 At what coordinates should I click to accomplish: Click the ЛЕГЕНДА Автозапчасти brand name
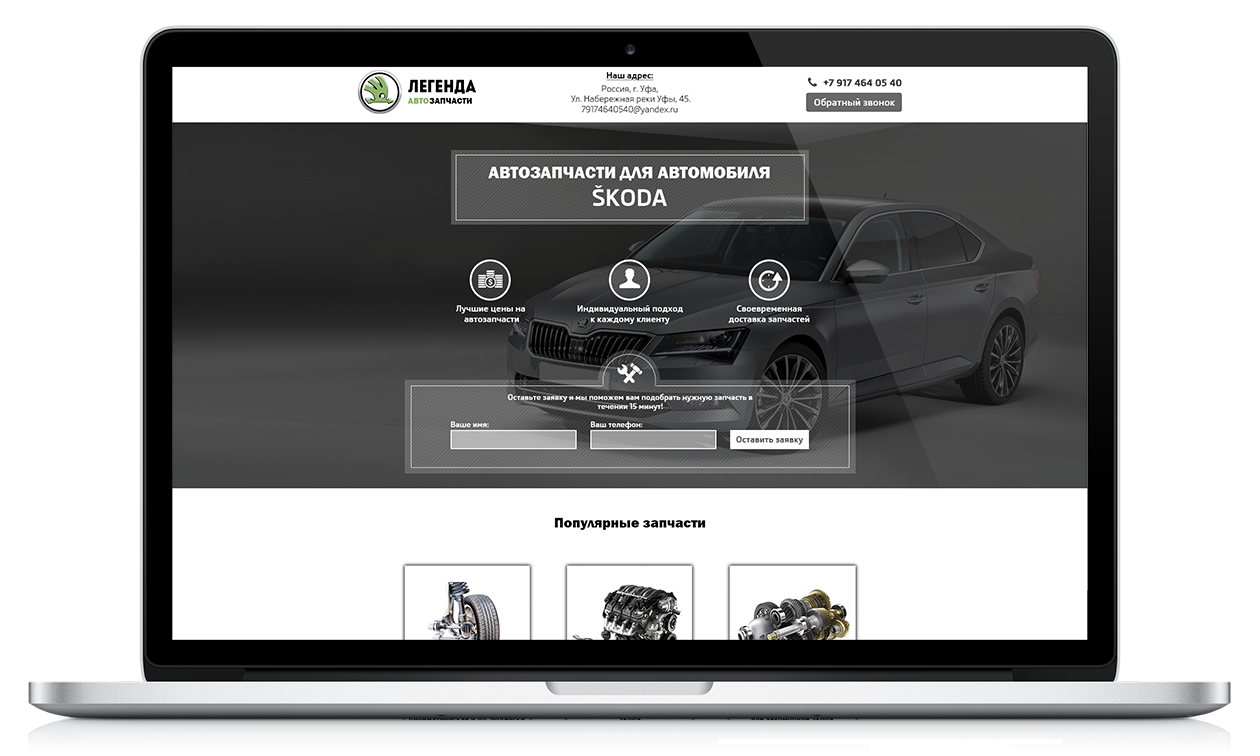click(x=441, y=92)
